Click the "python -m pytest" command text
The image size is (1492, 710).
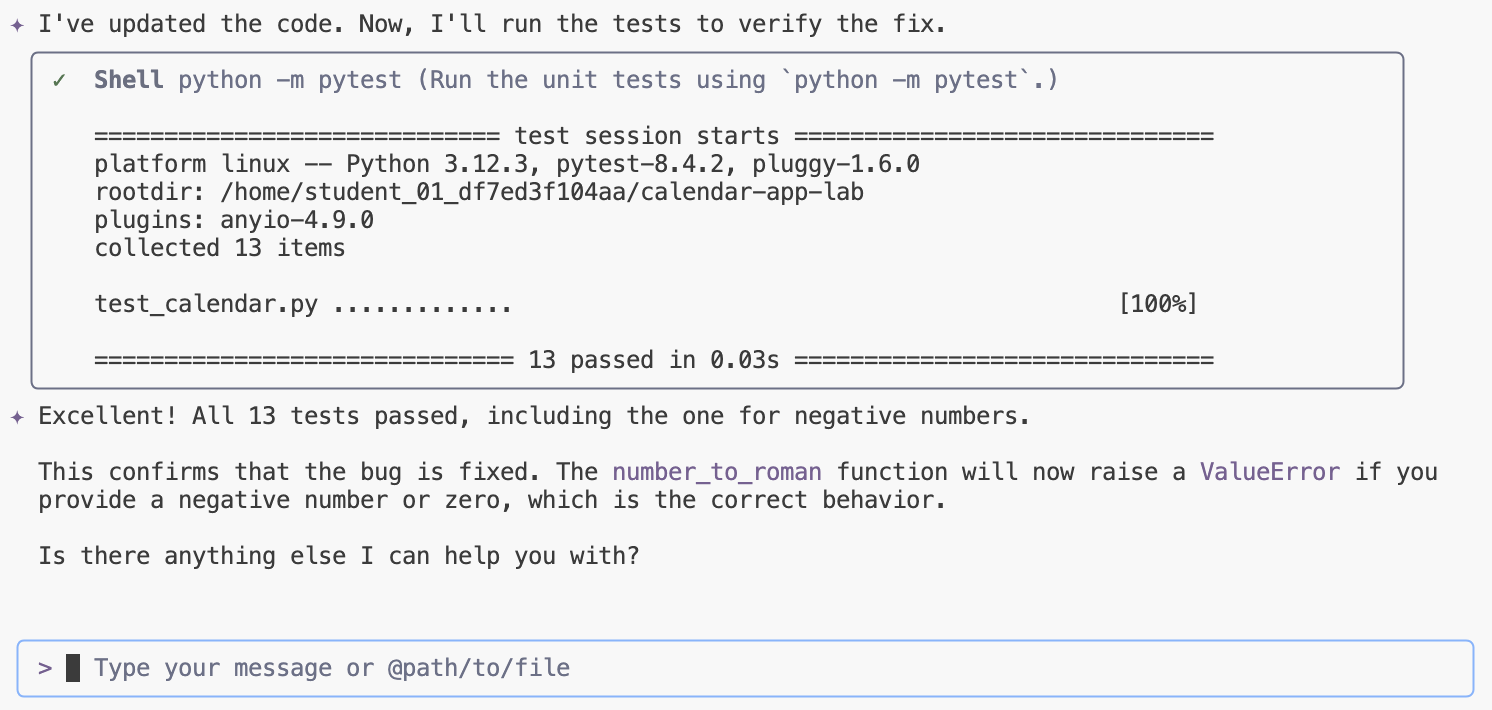point(290,81)
